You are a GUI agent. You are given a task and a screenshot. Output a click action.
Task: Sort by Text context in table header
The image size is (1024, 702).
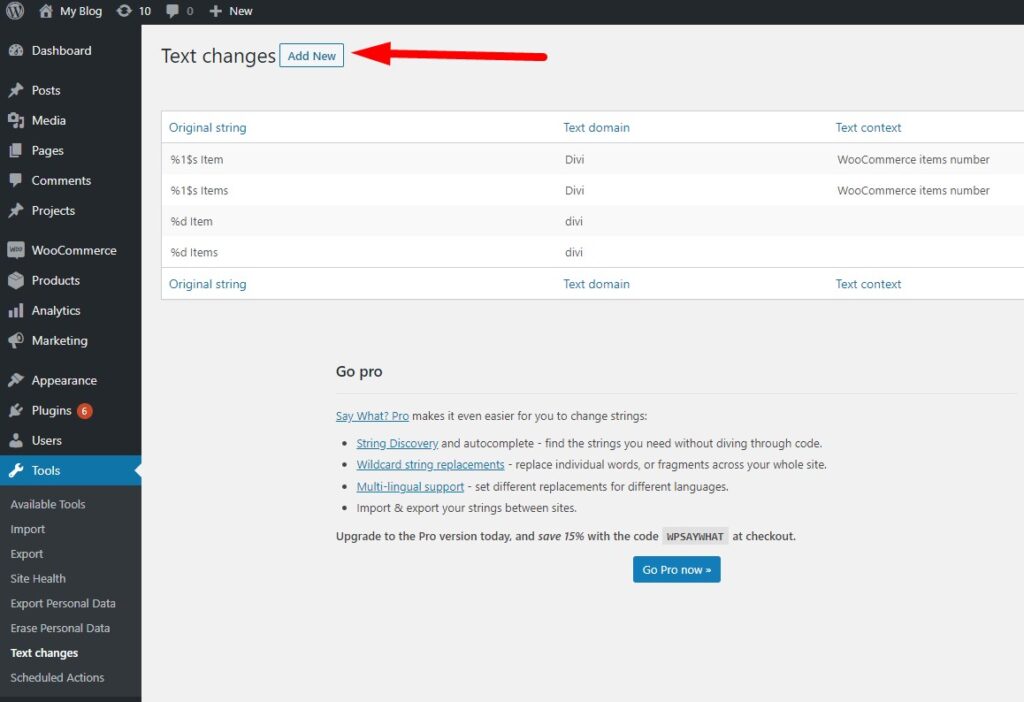pyautogui.click(x=868, y=127)
